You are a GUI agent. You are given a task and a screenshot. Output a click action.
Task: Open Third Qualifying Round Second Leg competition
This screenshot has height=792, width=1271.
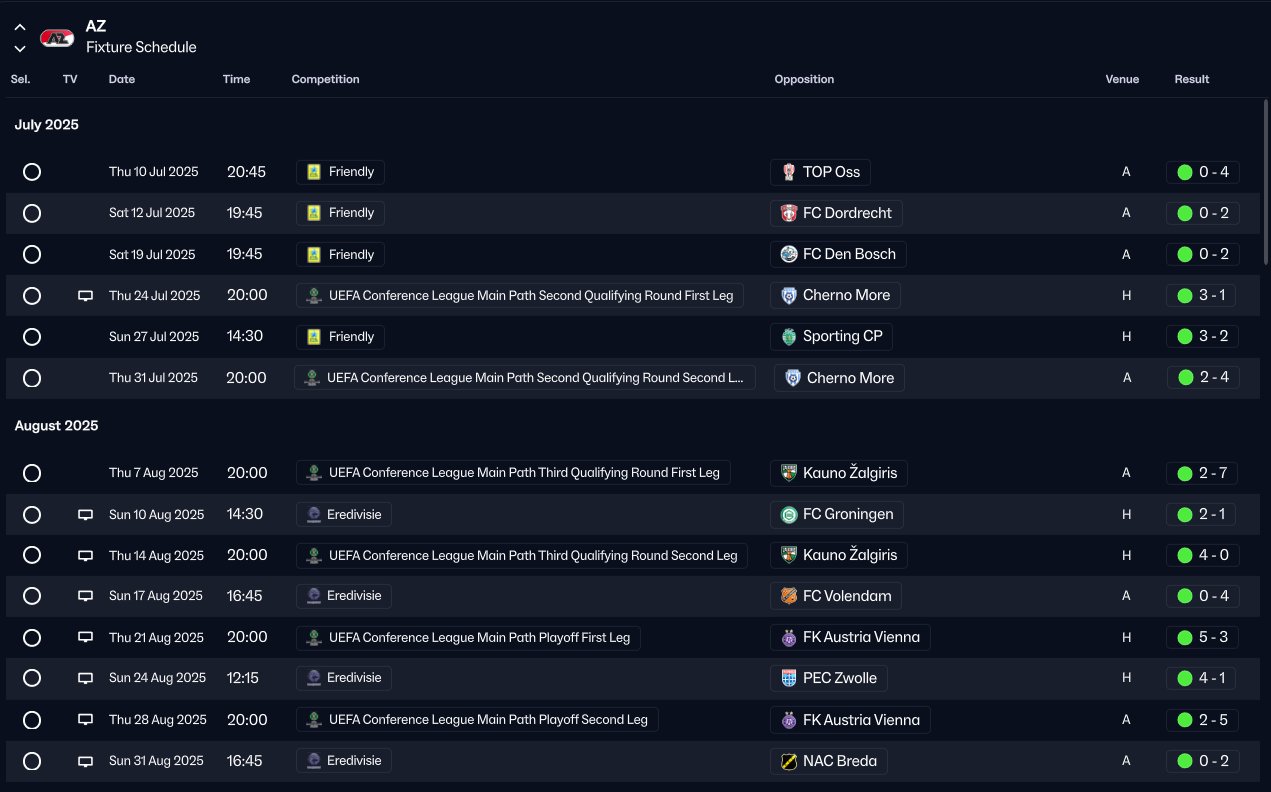pos(522,555)
